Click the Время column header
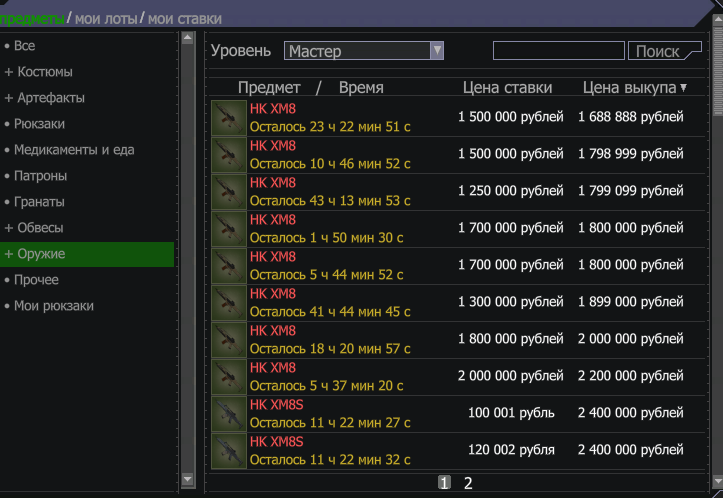Viewport: 723px width, 498px height. click(361, 87)
